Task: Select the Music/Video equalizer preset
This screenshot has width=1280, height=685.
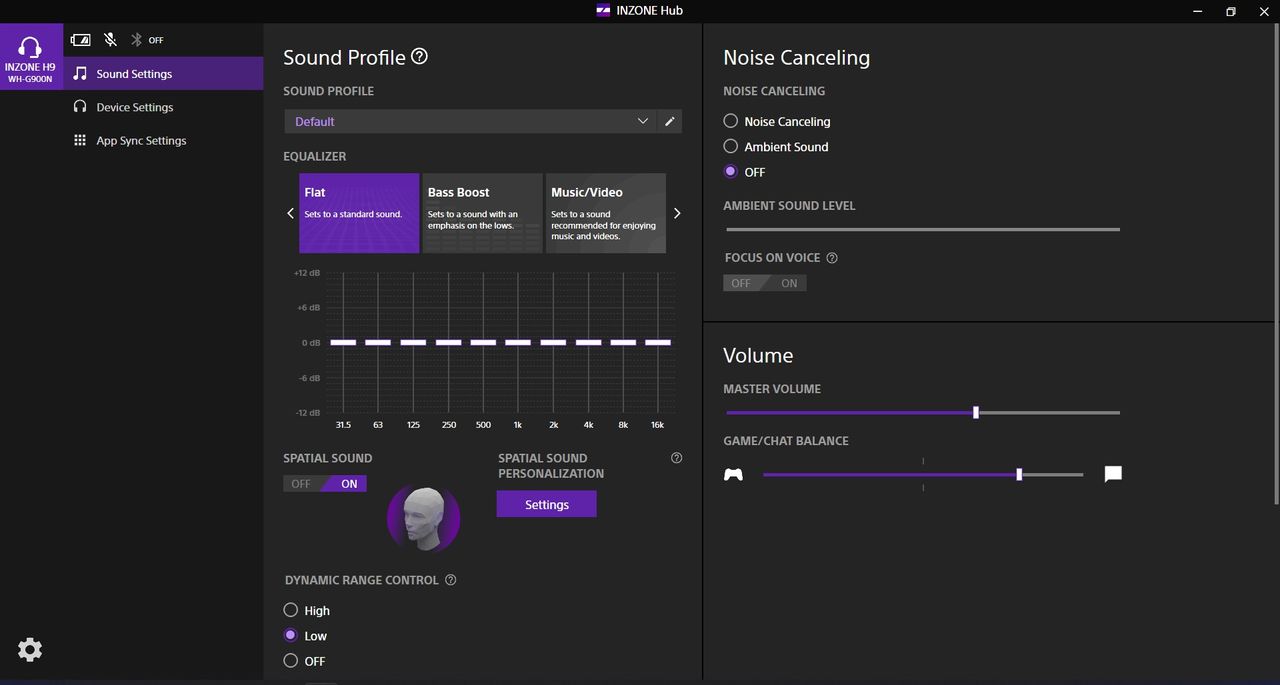Action: coord(606,213)
